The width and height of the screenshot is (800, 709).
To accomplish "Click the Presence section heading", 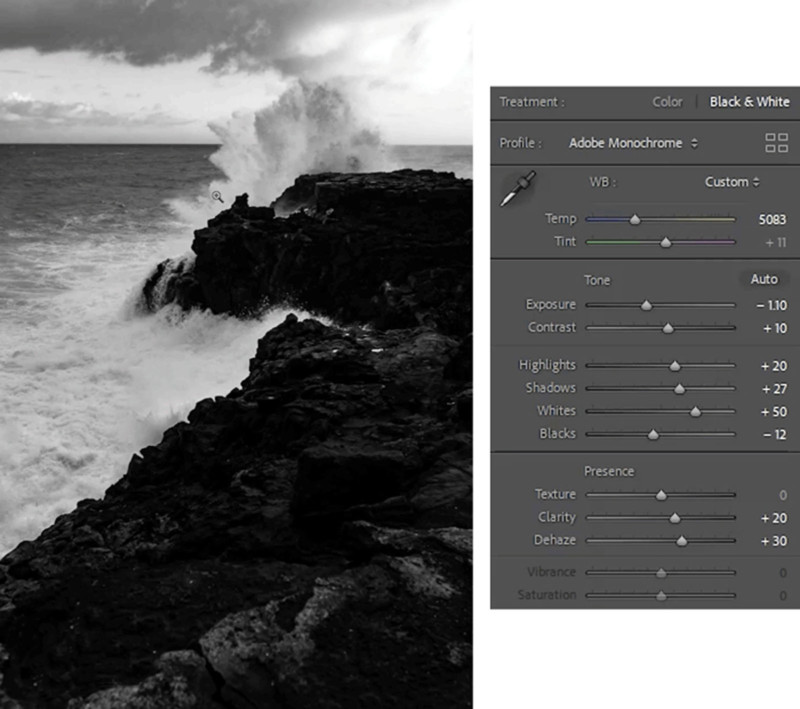I will (x=609, y=471).
